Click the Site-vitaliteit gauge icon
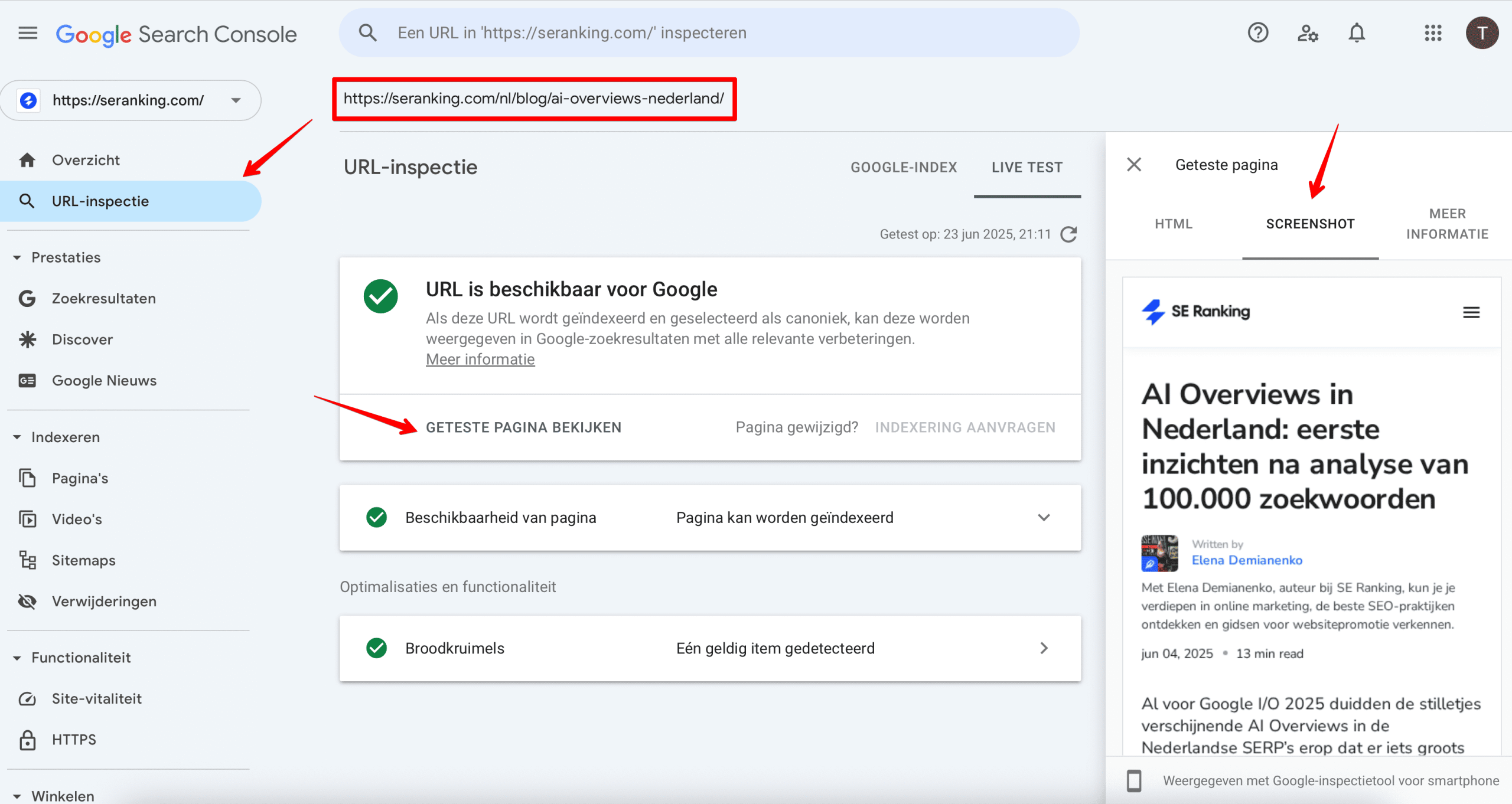 pyautogui.click(x=27, y=699)
